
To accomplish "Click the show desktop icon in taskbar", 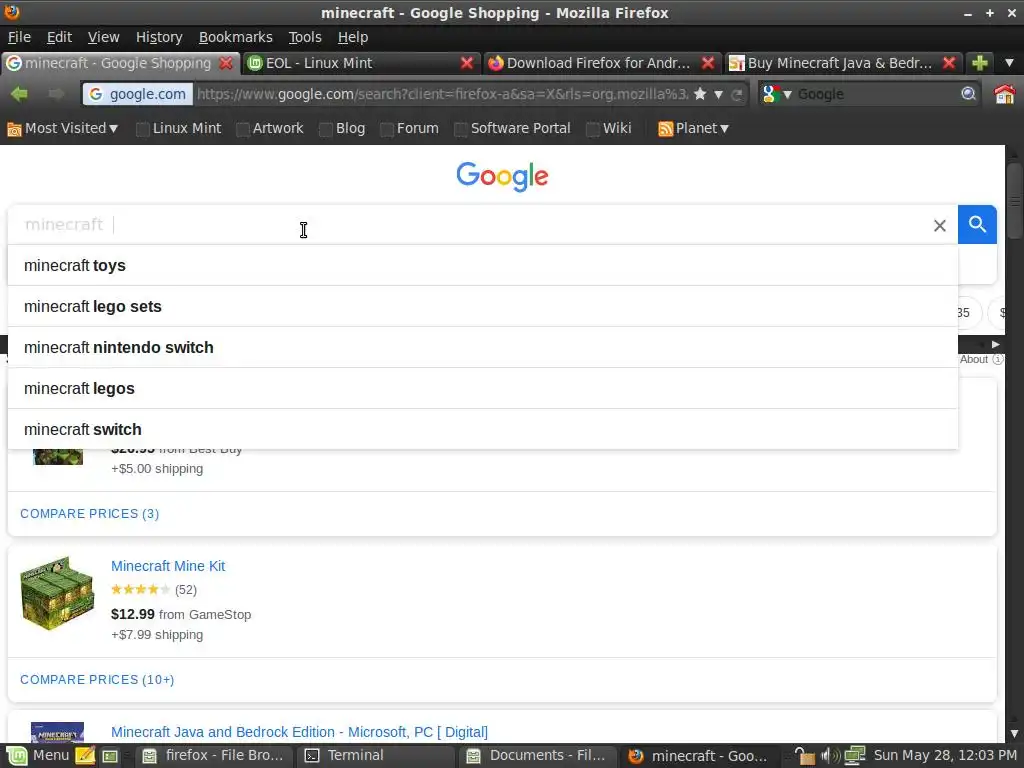I will coord(110,756).
